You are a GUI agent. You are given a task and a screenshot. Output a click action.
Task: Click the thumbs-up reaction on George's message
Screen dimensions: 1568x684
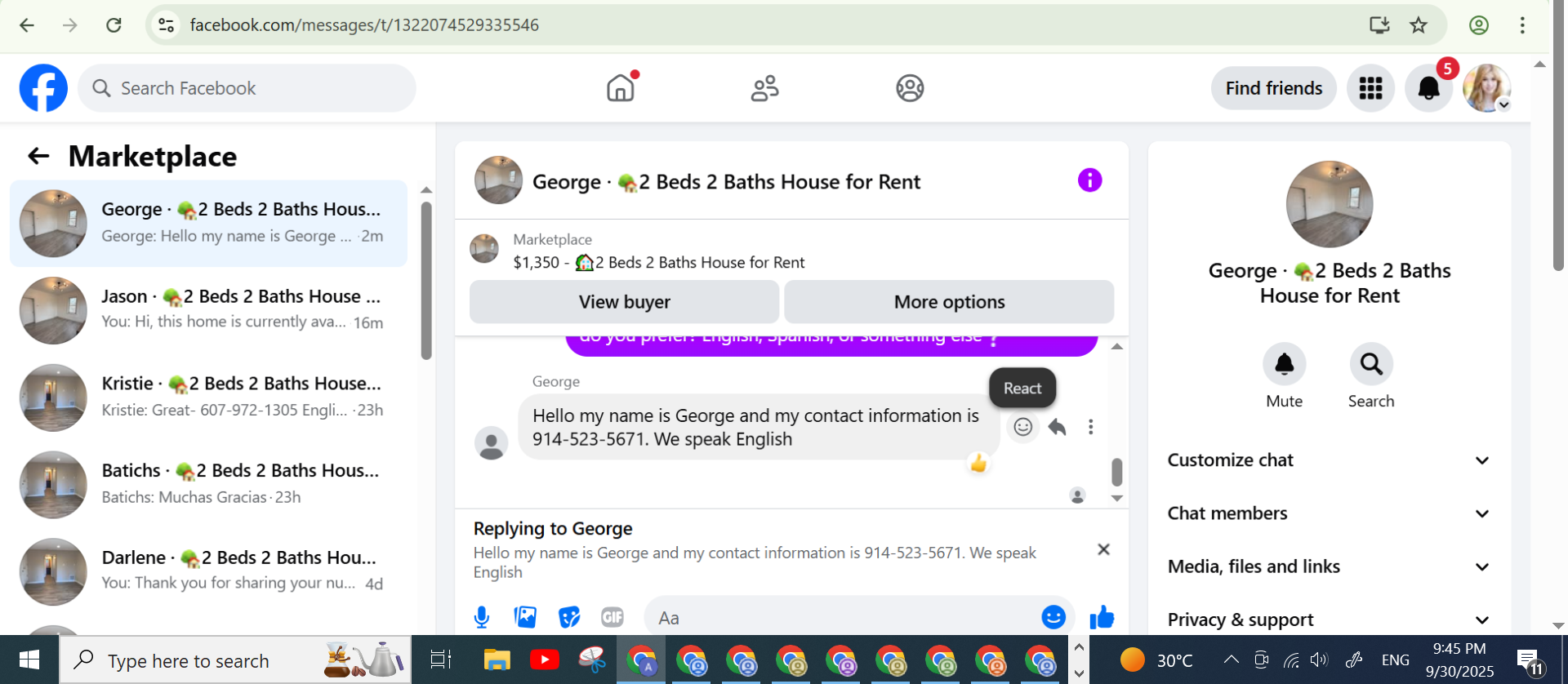tap(978, 464)
